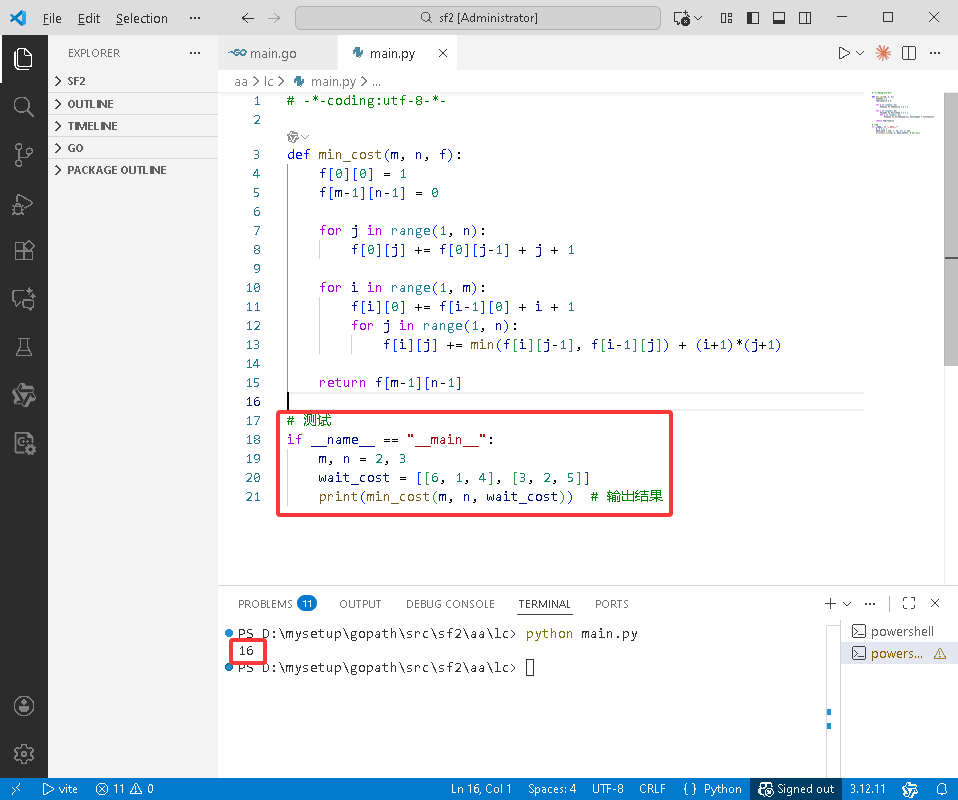
Task: Click the status bar icon right of 3.12.11
Action: click(910, 789)
